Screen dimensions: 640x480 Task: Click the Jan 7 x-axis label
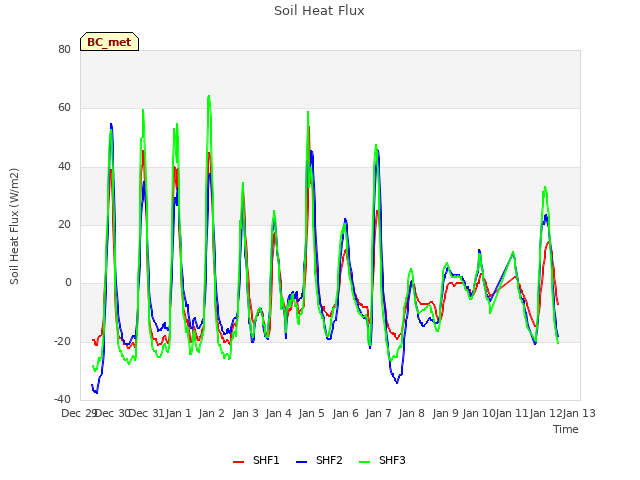[x=379, y=413]
